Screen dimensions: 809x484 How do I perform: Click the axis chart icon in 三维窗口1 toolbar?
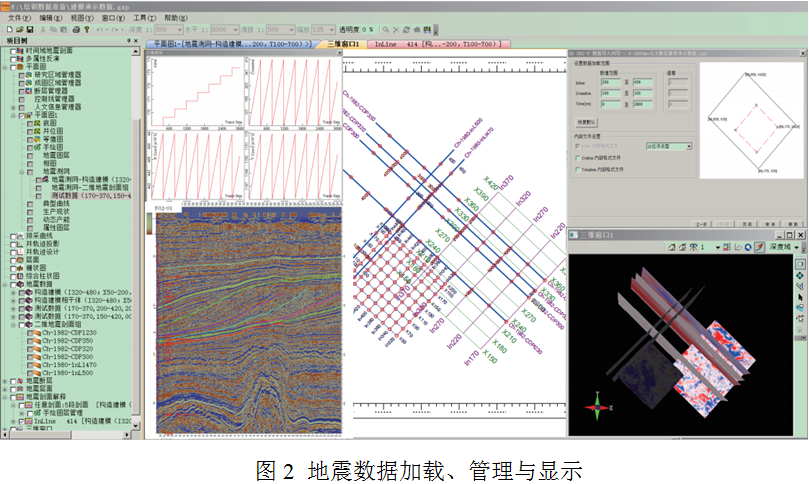pyautogui.click(x=738, y=247)
